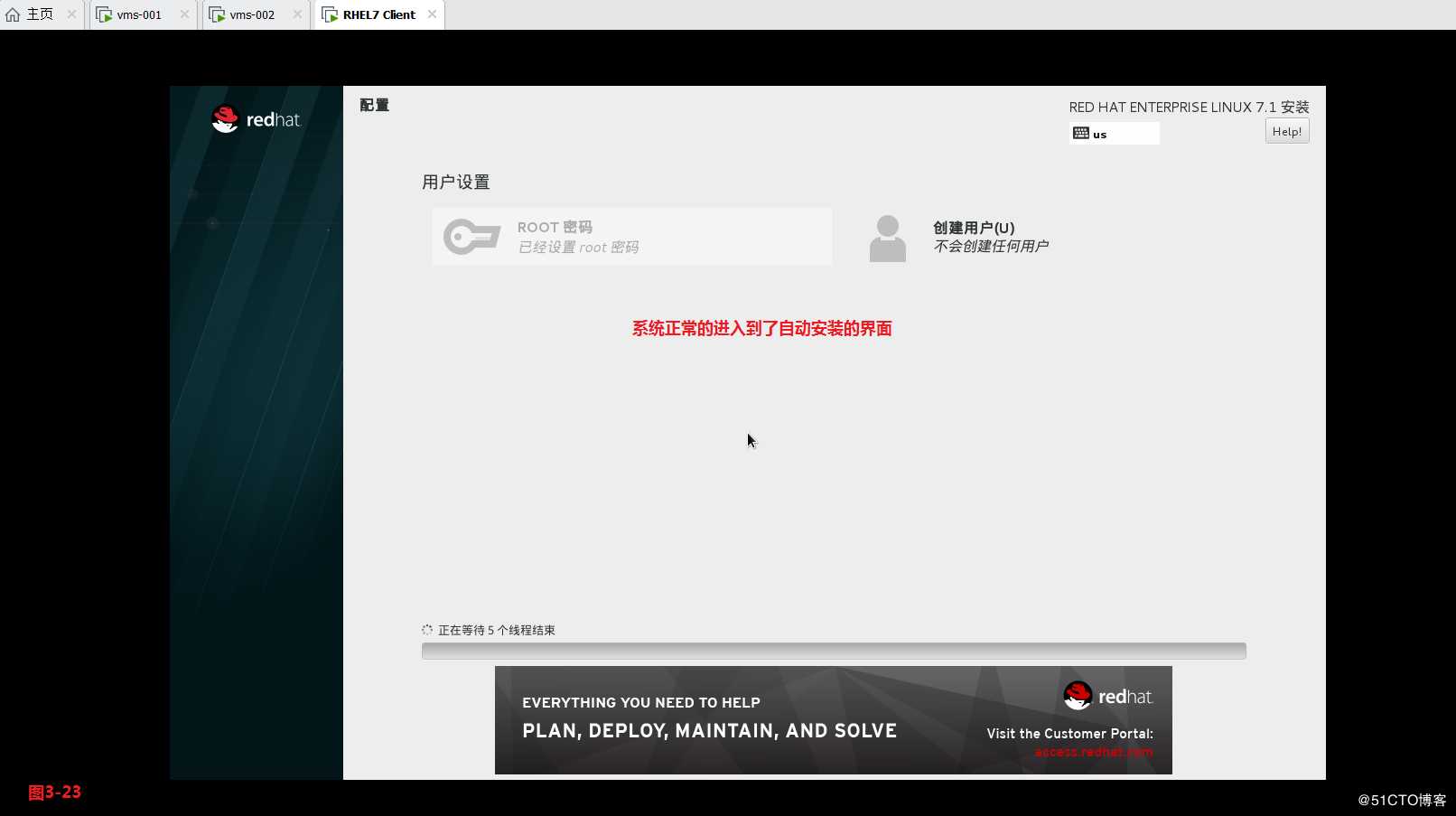Open the us keyboard layout selector
This screenshot has height=816, width=1456.
(1115, 134)
